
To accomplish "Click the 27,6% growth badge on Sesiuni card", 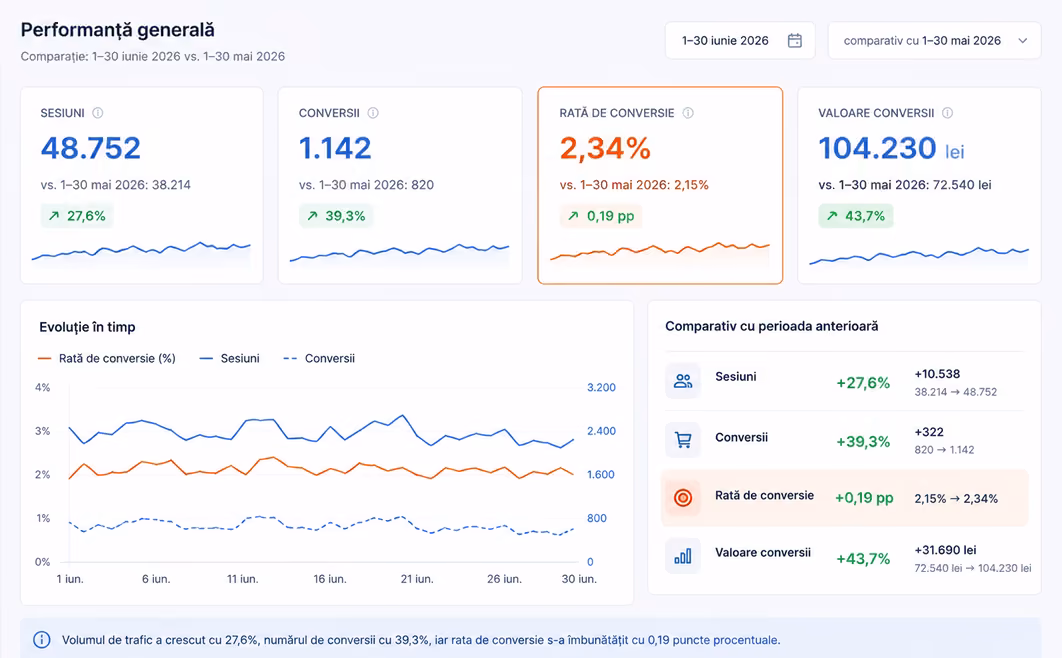I will 77,216.
